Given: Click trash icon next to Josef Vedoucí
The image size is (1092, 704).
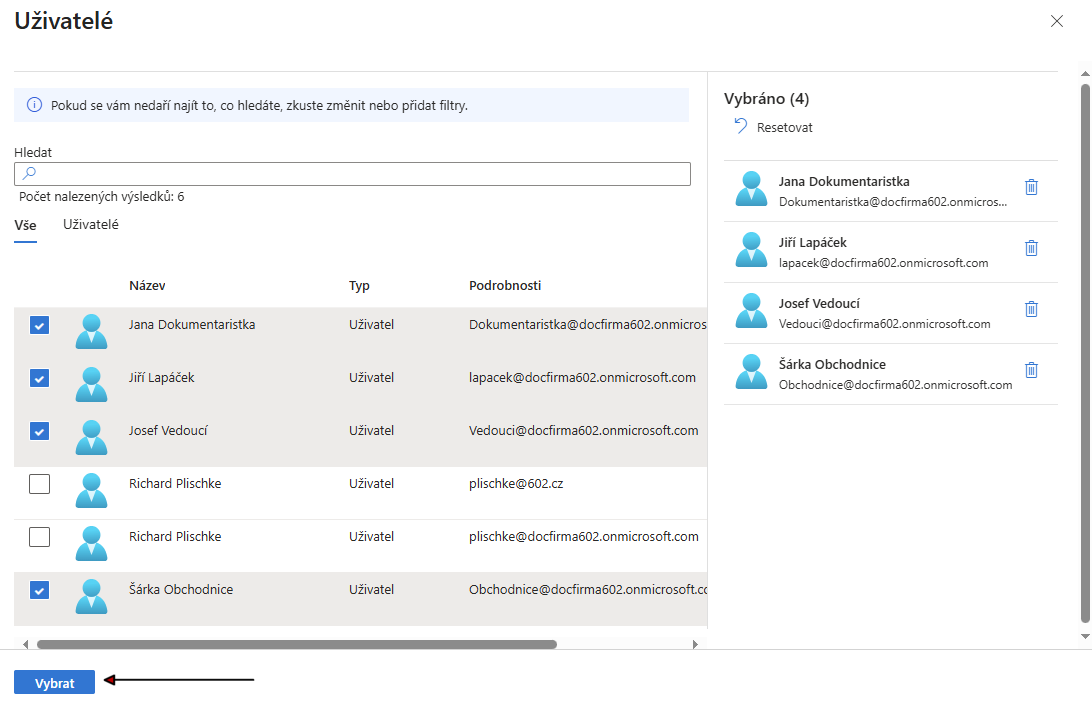Looking at the screenshot, I should point(1031,308).
